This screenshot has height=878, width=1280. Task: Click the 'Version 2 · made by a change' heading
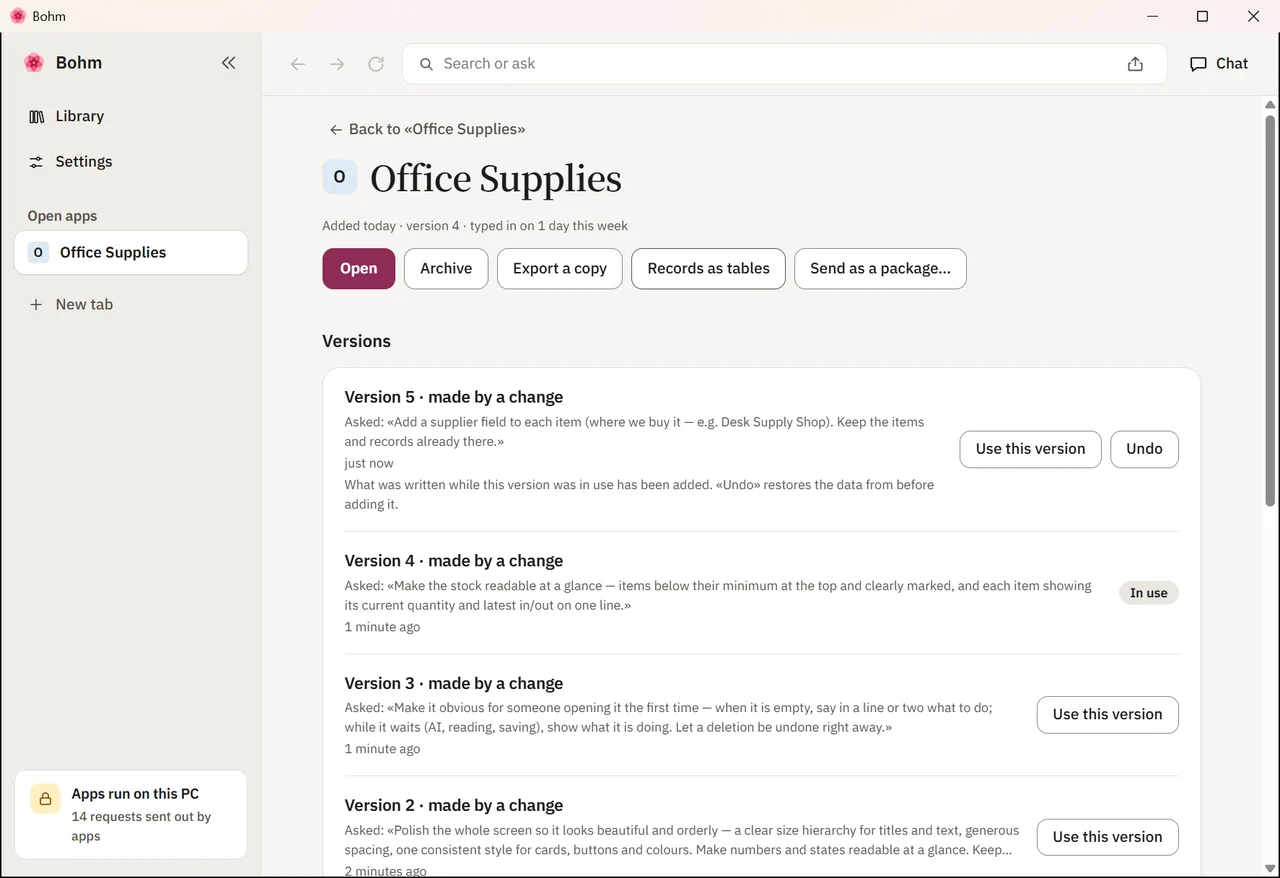tap(454, 806)
